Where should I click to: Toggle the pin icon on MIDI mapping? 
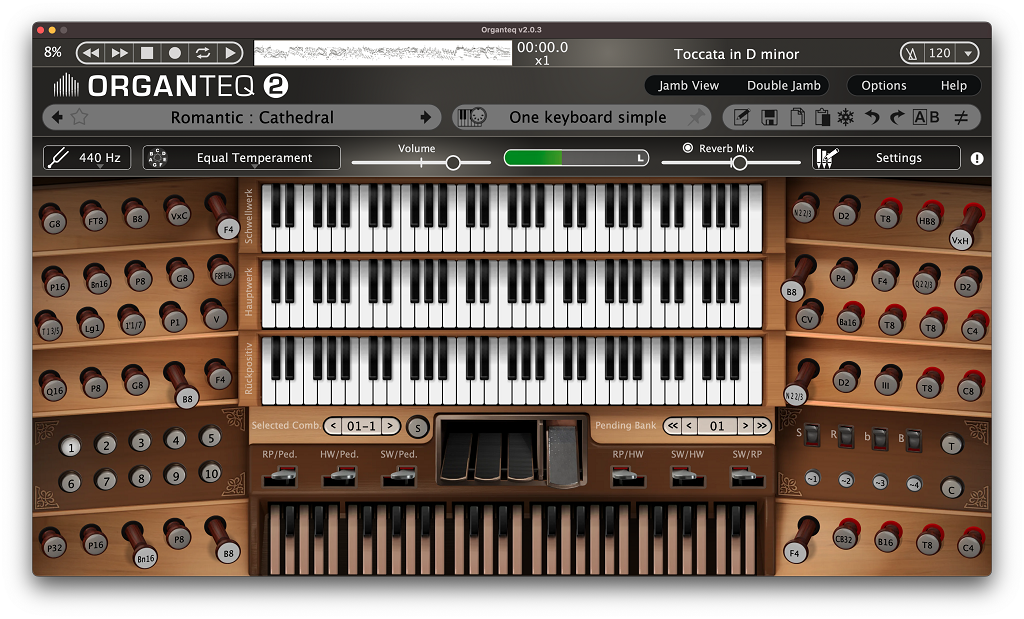point(696,118)
